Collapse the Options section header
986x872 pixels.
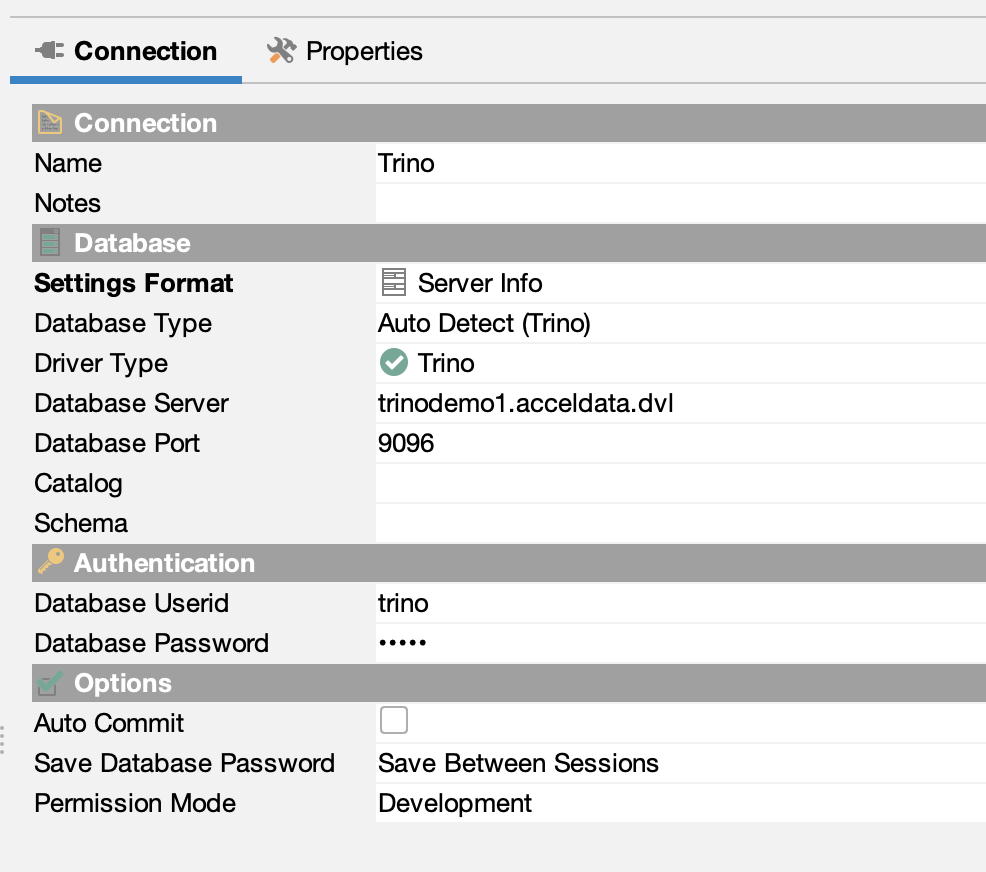(x=509, y=683)
